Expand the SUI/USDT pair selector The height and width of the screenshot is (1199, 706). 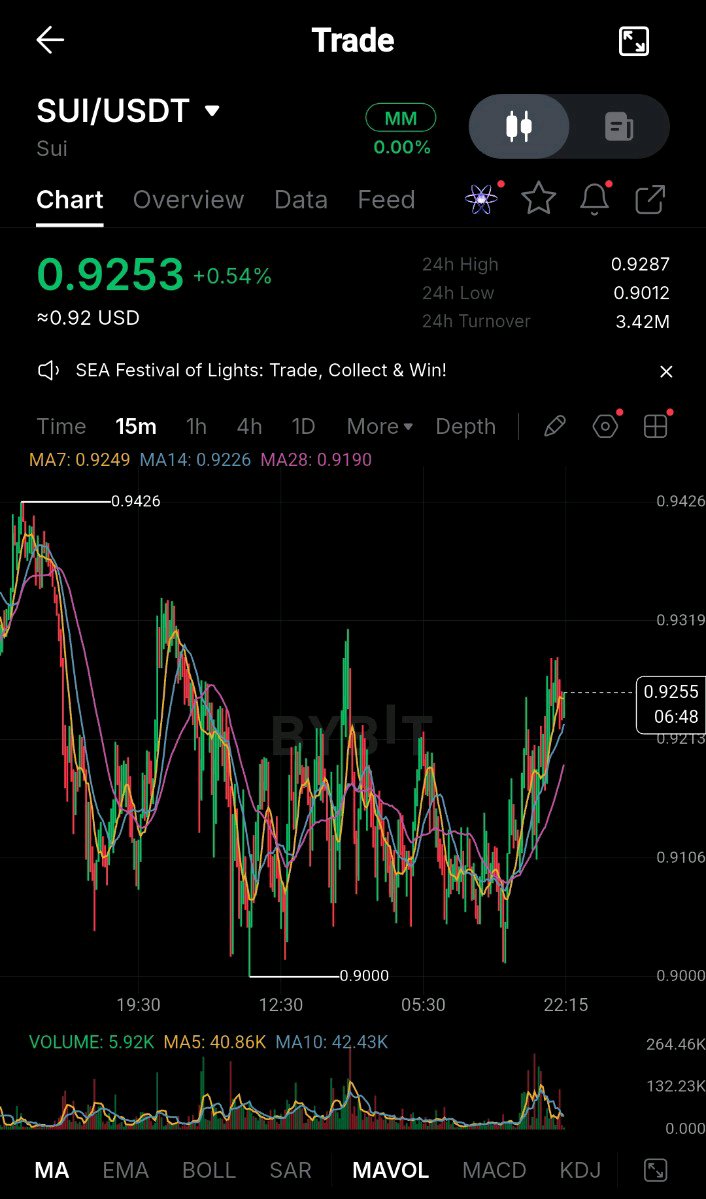tap(129, 112)
